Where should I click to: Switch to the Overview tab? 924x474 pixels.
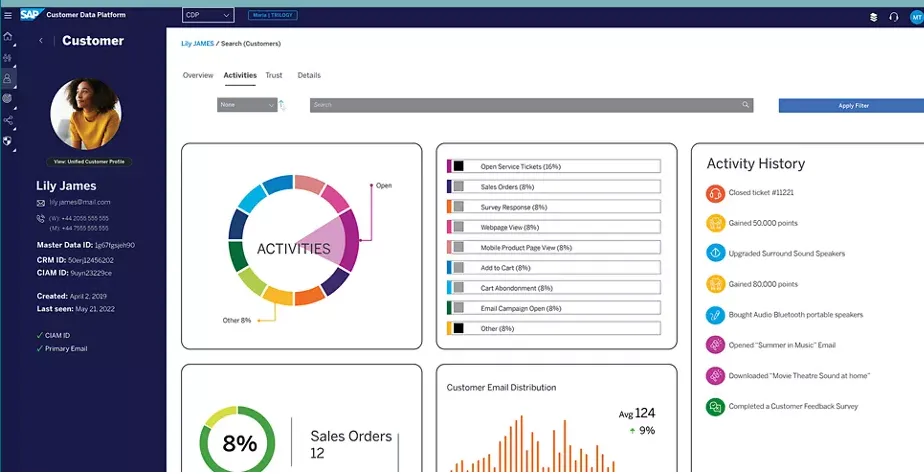[x=198, y=75]
